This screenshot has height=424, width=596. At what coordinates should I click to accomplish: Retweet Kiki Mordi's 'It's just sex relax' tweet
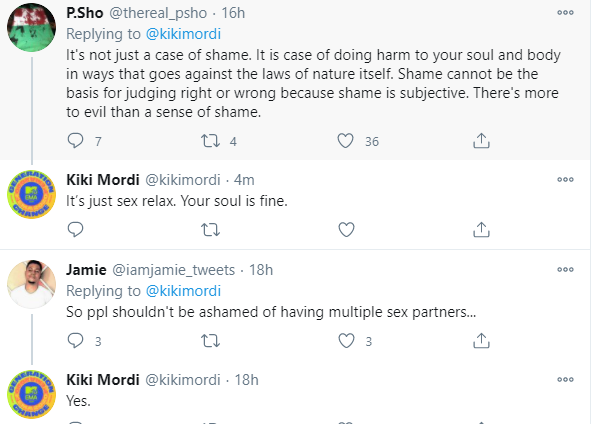210,230
